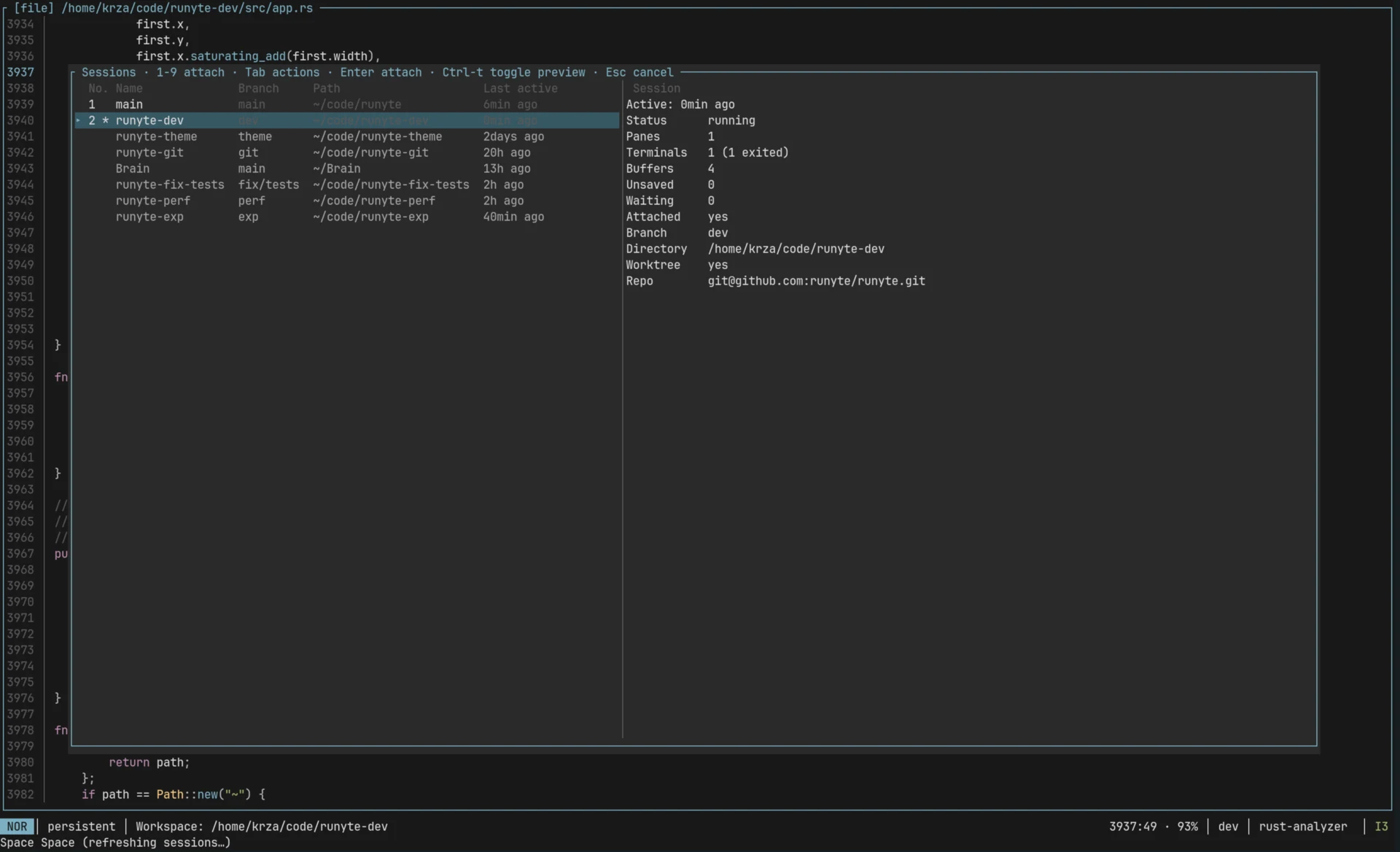The height and width of the screenshot is (852, 1400).
Task: Select the Brain session row
Action: tap(347, 169)
